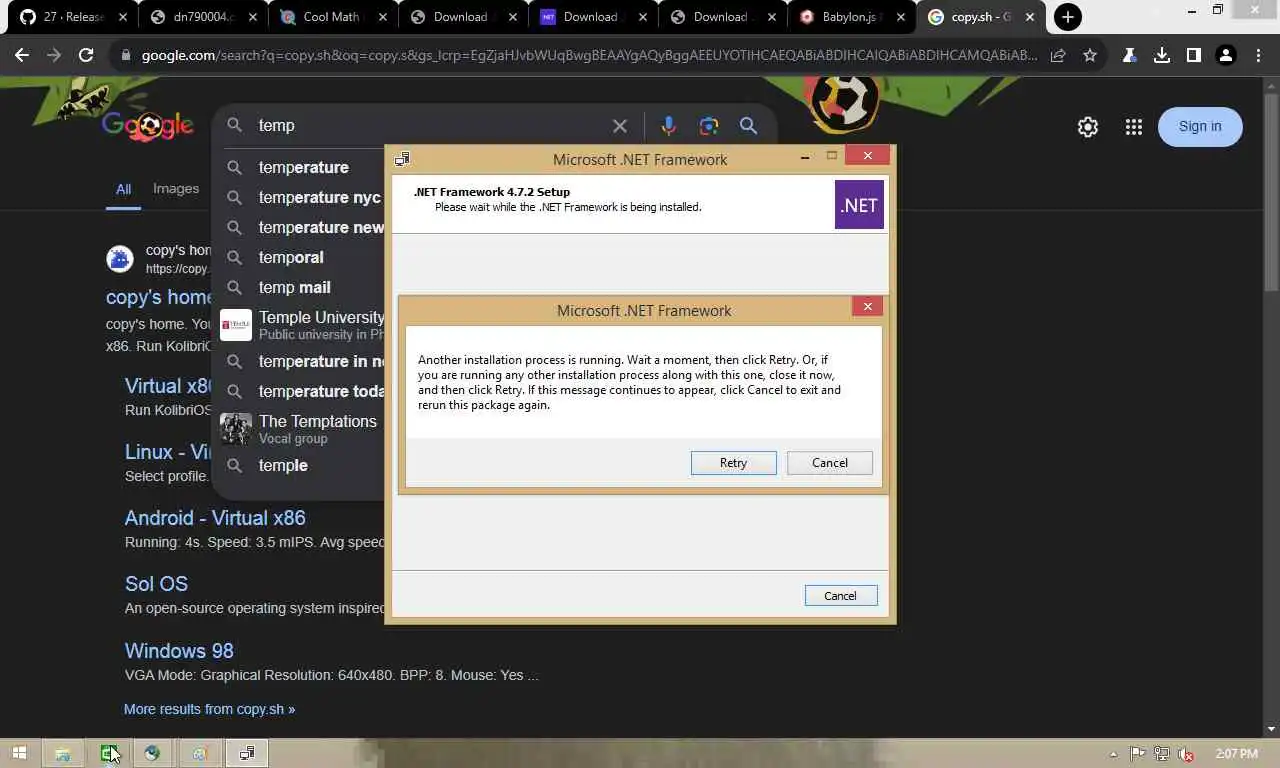Click The Temptations photo thumbnail
Screen dimensions: 1280x768
(236, 429)
